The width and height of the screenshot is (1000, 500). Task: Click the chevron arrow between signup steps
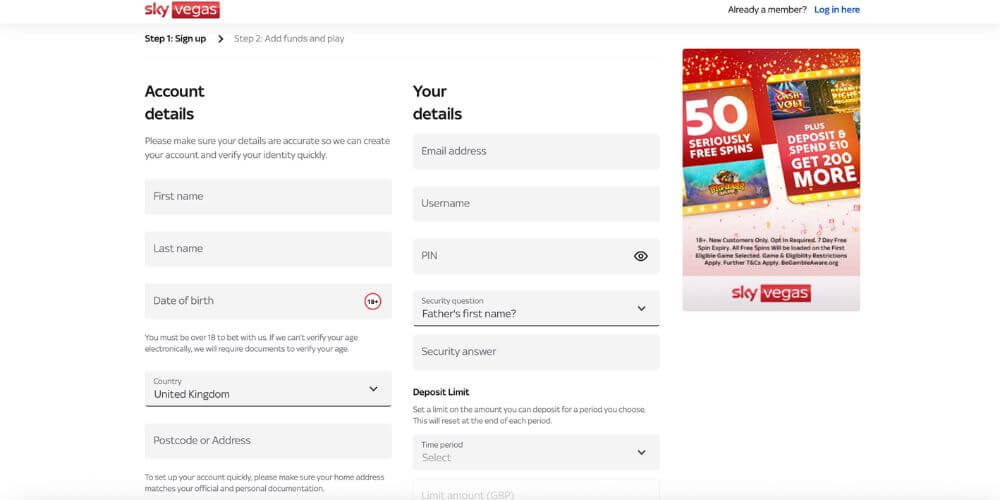pos(221,39)
